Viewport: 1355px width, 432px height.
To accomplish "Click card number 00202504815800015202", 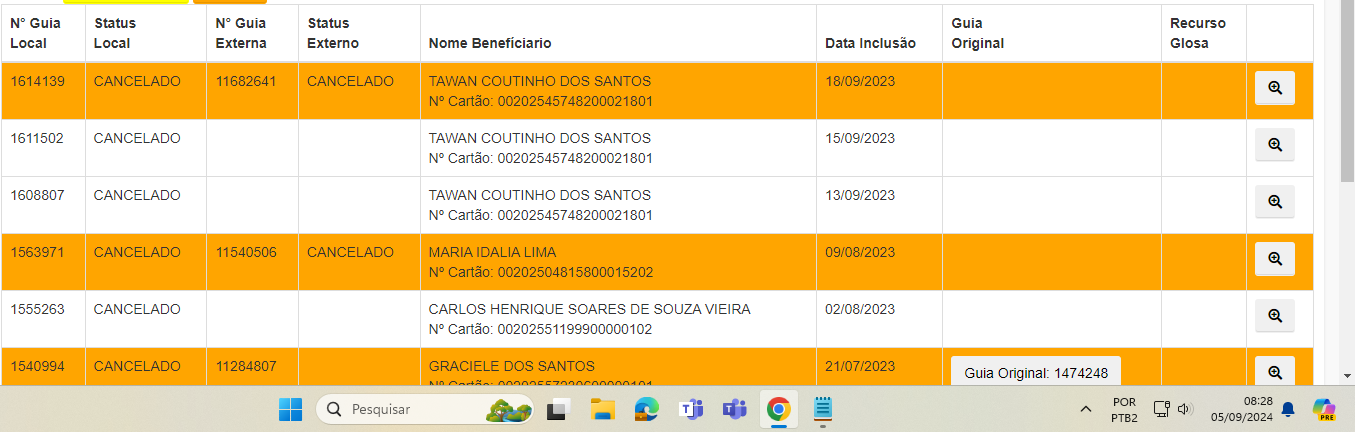I will [x=575, y=272].
